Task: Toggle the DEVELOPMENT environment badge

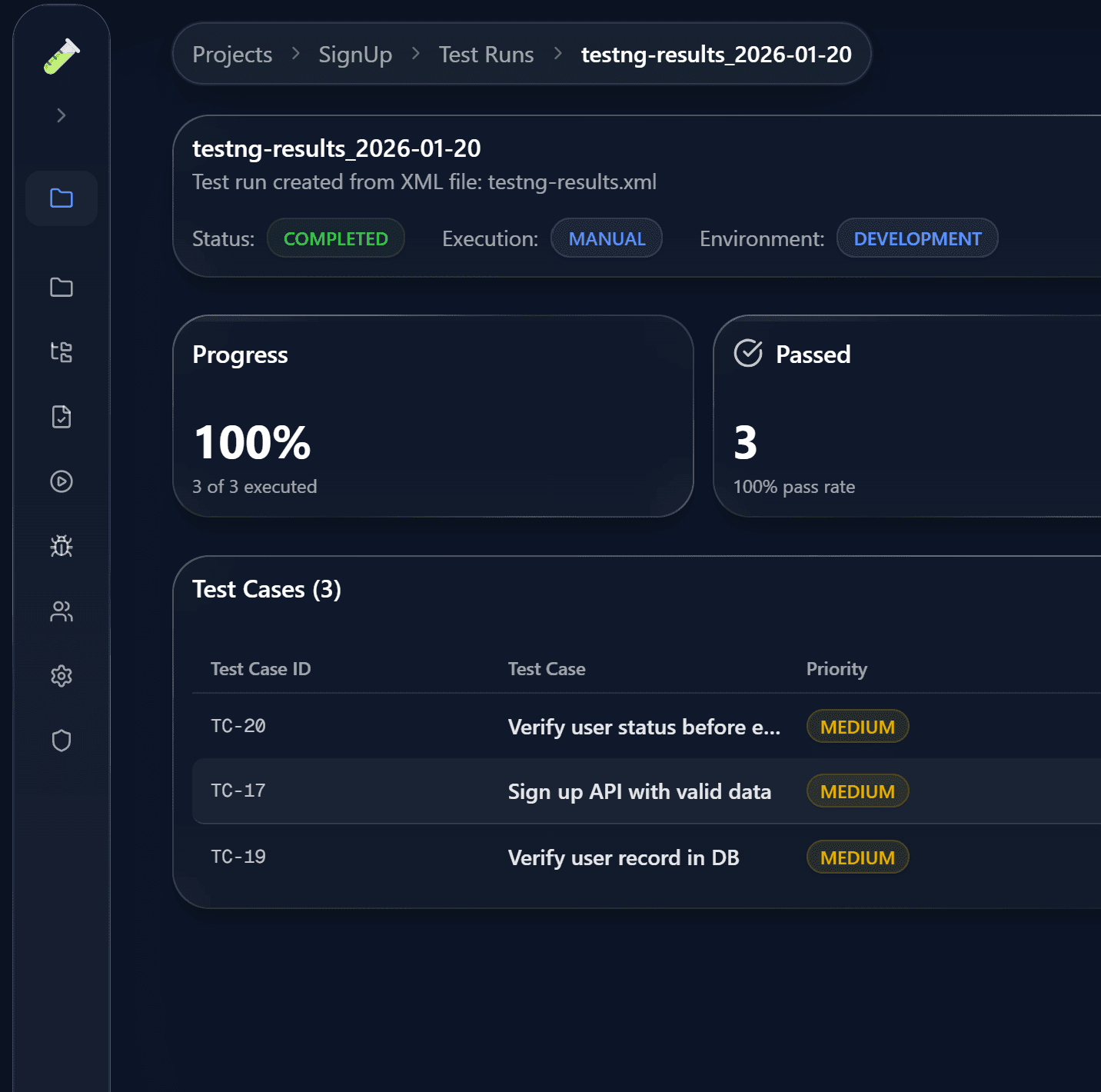Action: 916,238
